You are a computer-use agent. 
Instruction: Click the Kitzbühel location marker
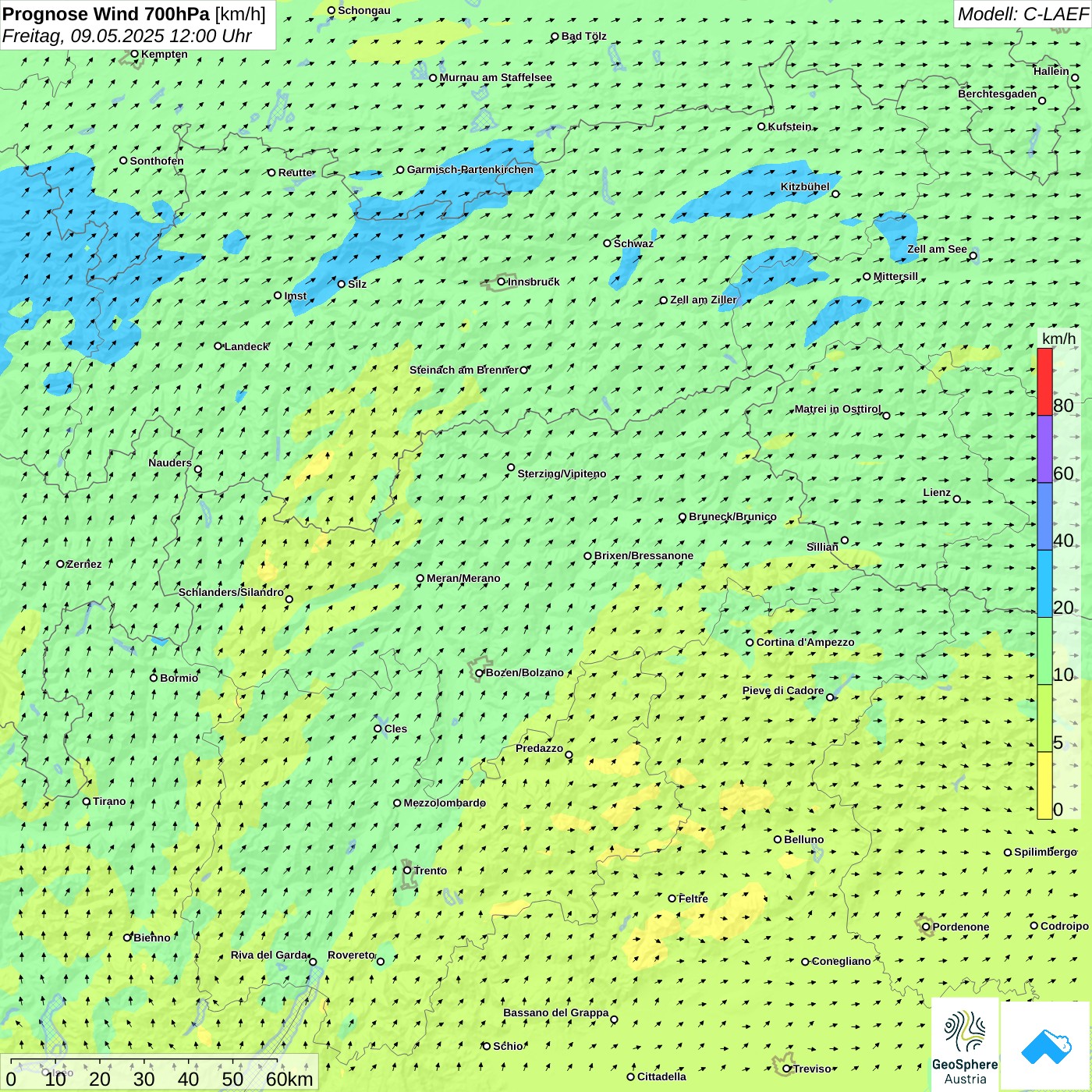835,194
